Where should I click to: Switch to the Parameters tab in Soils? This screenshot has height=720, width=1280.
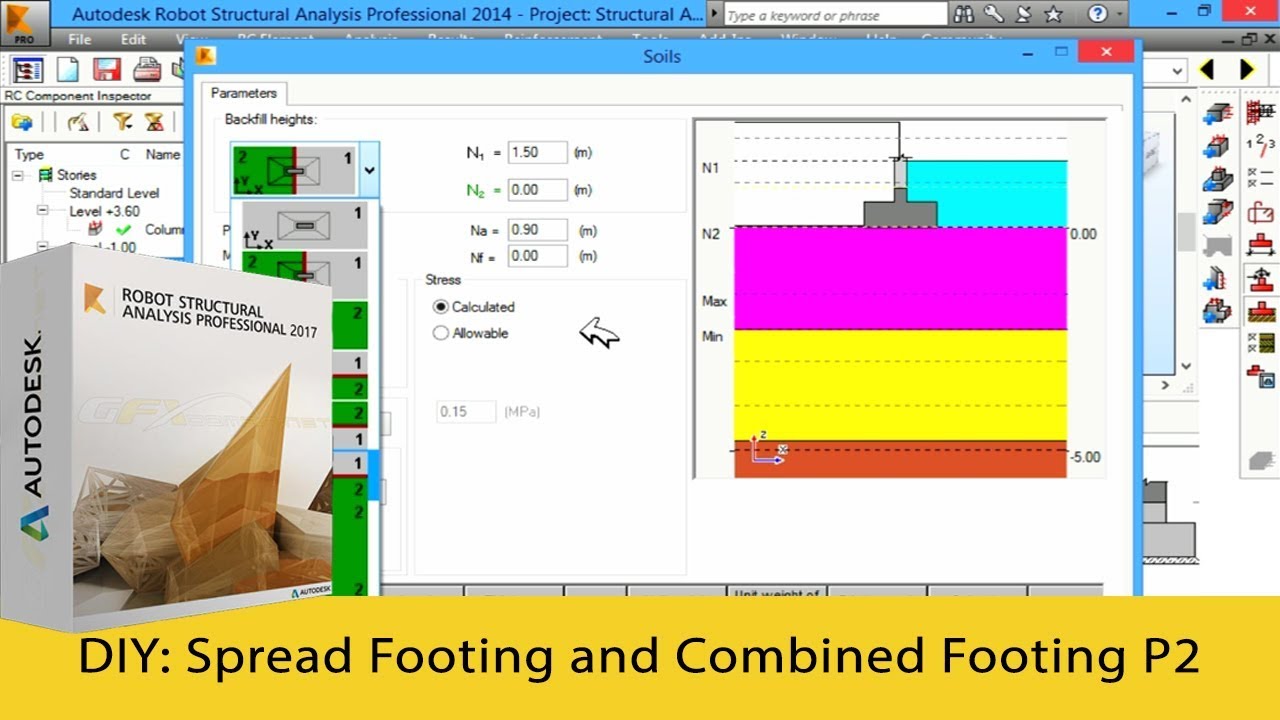click(243, 93)
